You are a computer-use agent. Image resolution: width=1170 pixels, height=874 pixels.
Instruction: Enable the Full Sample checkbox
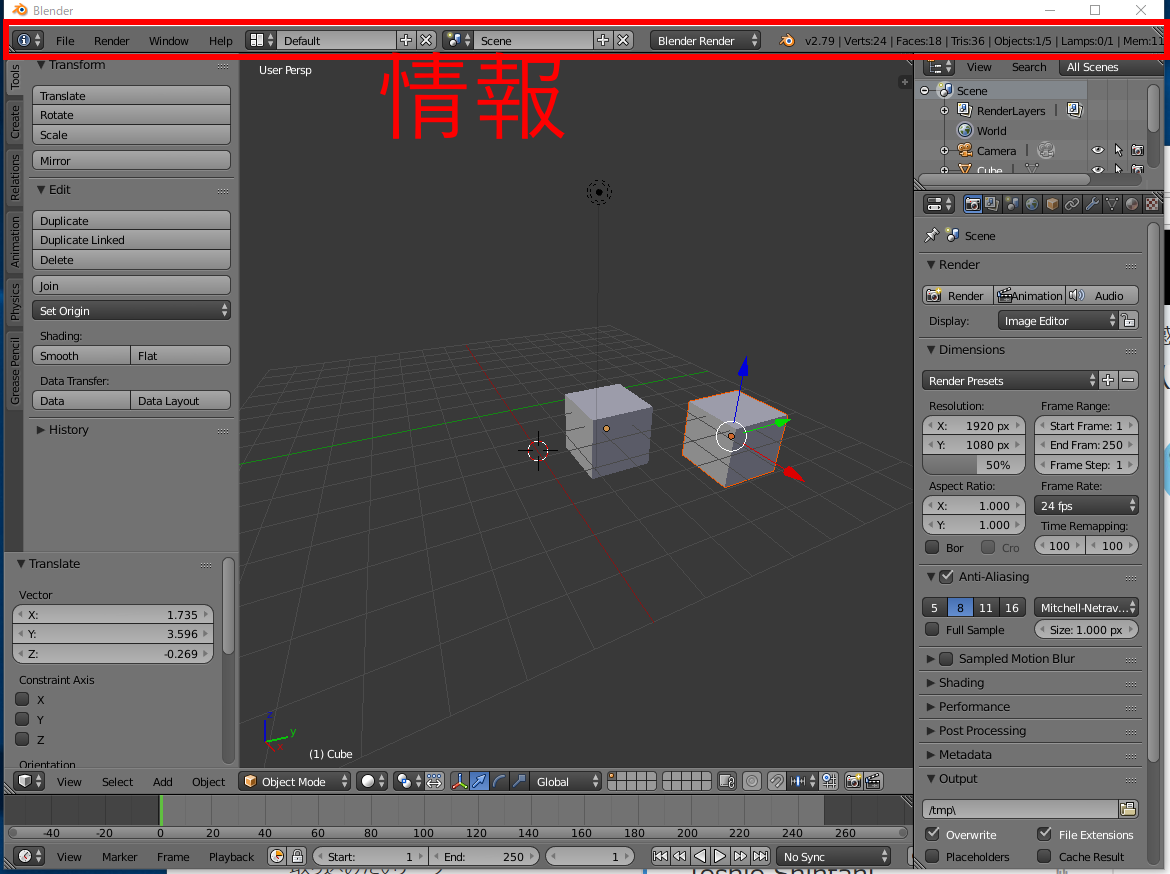pyautogui.click(x=932, y=629)
